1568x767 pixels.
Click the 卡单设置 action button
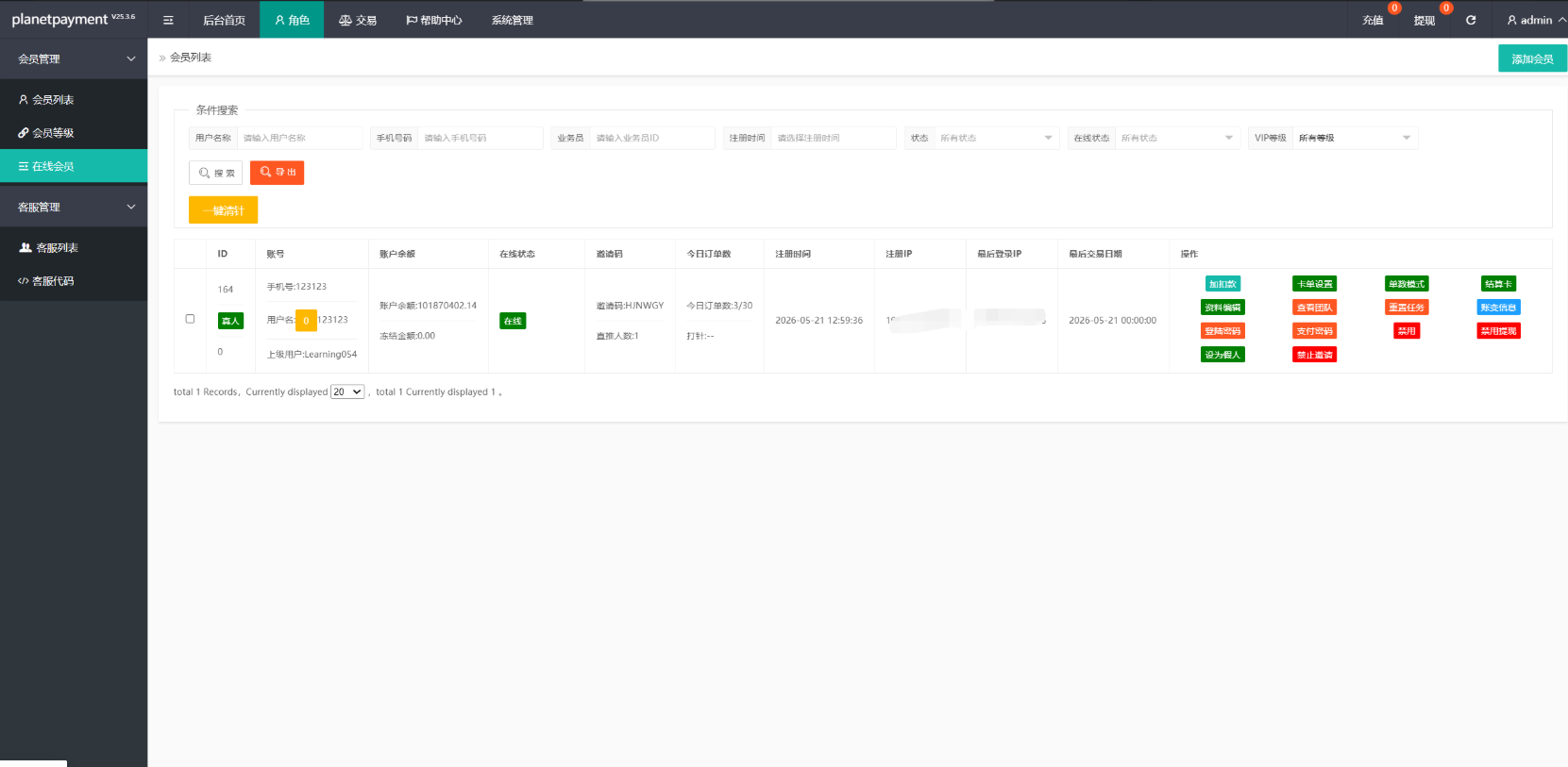tap(1314, 284)
